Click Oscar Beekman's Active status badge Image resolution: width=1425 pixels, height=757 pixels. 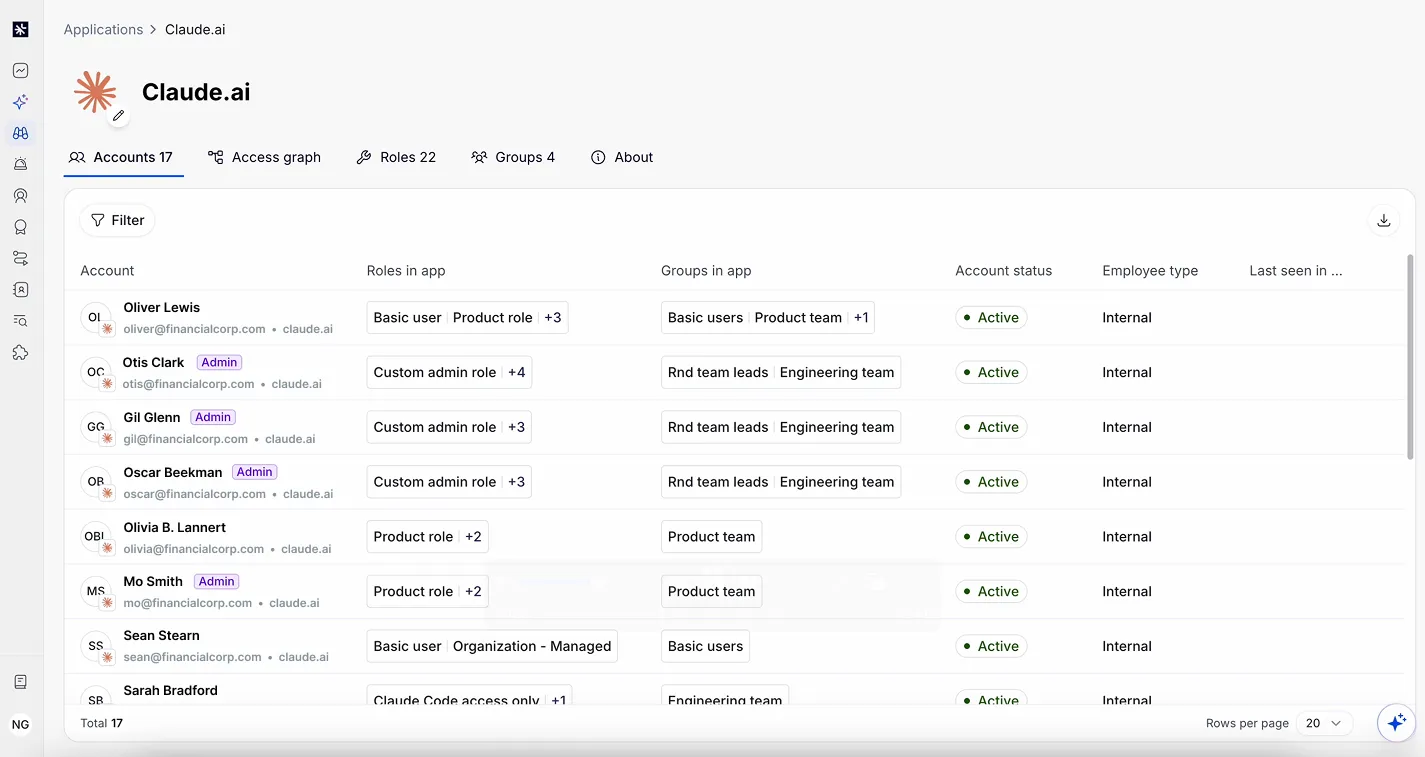coord(991,482)
